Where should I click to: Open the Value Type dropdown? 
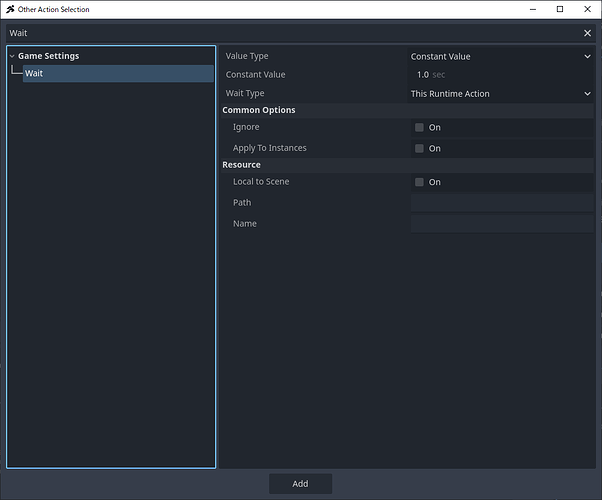coord(501,57)
